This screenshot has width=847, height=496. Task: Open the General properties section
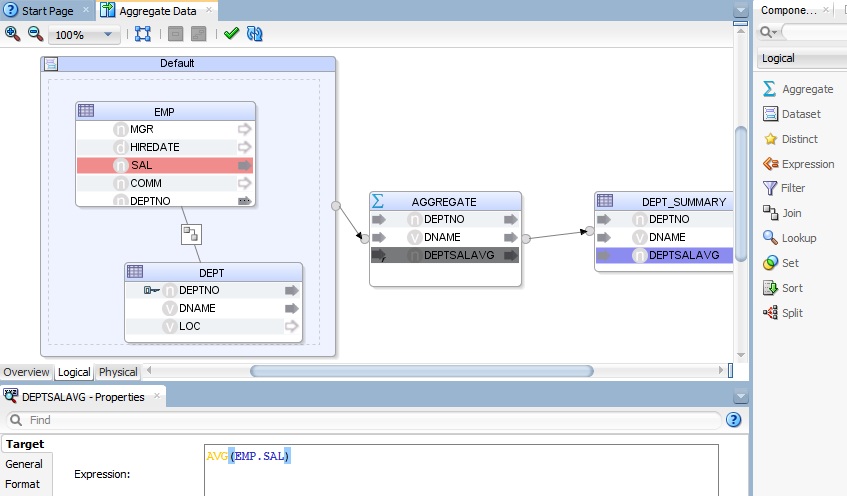24,464
